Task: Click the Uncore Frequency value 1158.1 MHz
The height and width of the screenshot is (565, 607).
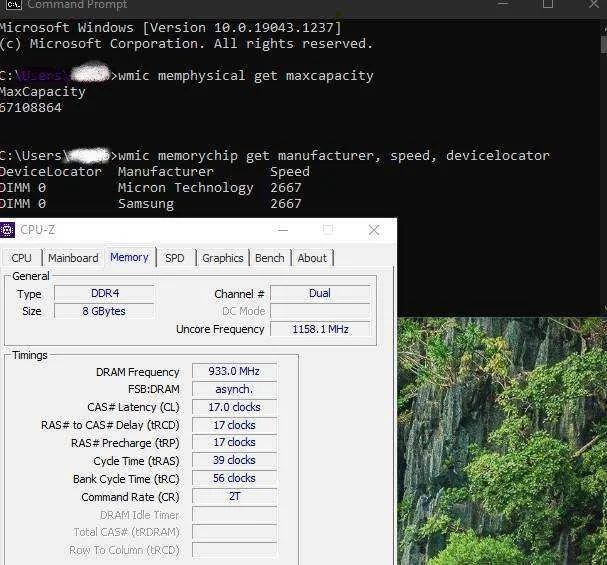Action: [x=320, y=329]
